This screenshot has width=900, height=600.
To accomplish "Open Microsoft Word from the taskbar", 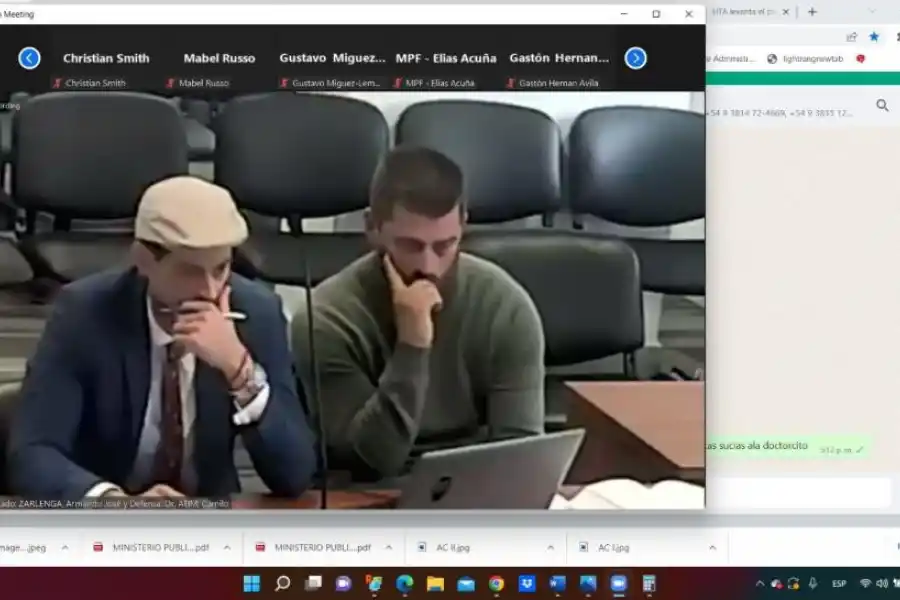I will (x=558, y=585).
